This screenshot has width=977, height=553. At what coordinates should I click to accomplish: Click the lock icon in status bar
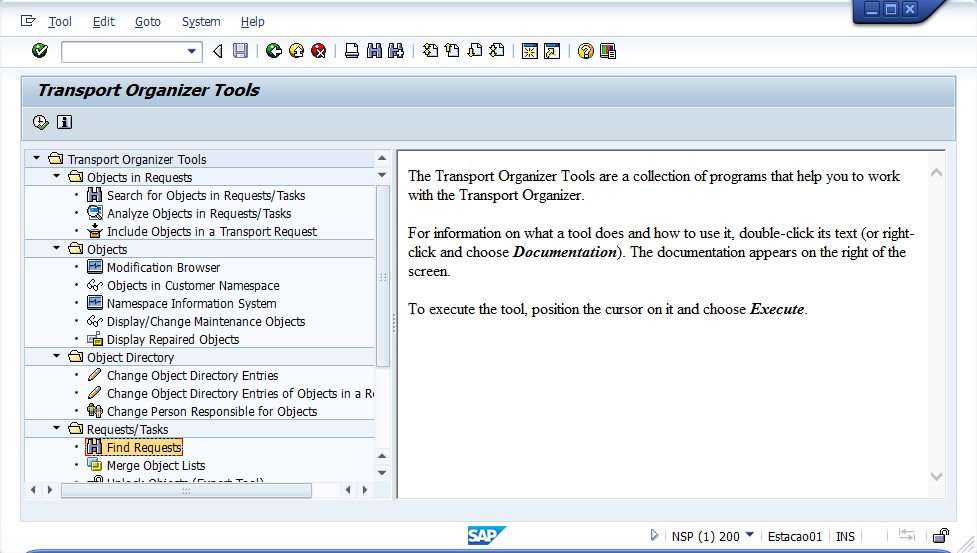[940, 536]
